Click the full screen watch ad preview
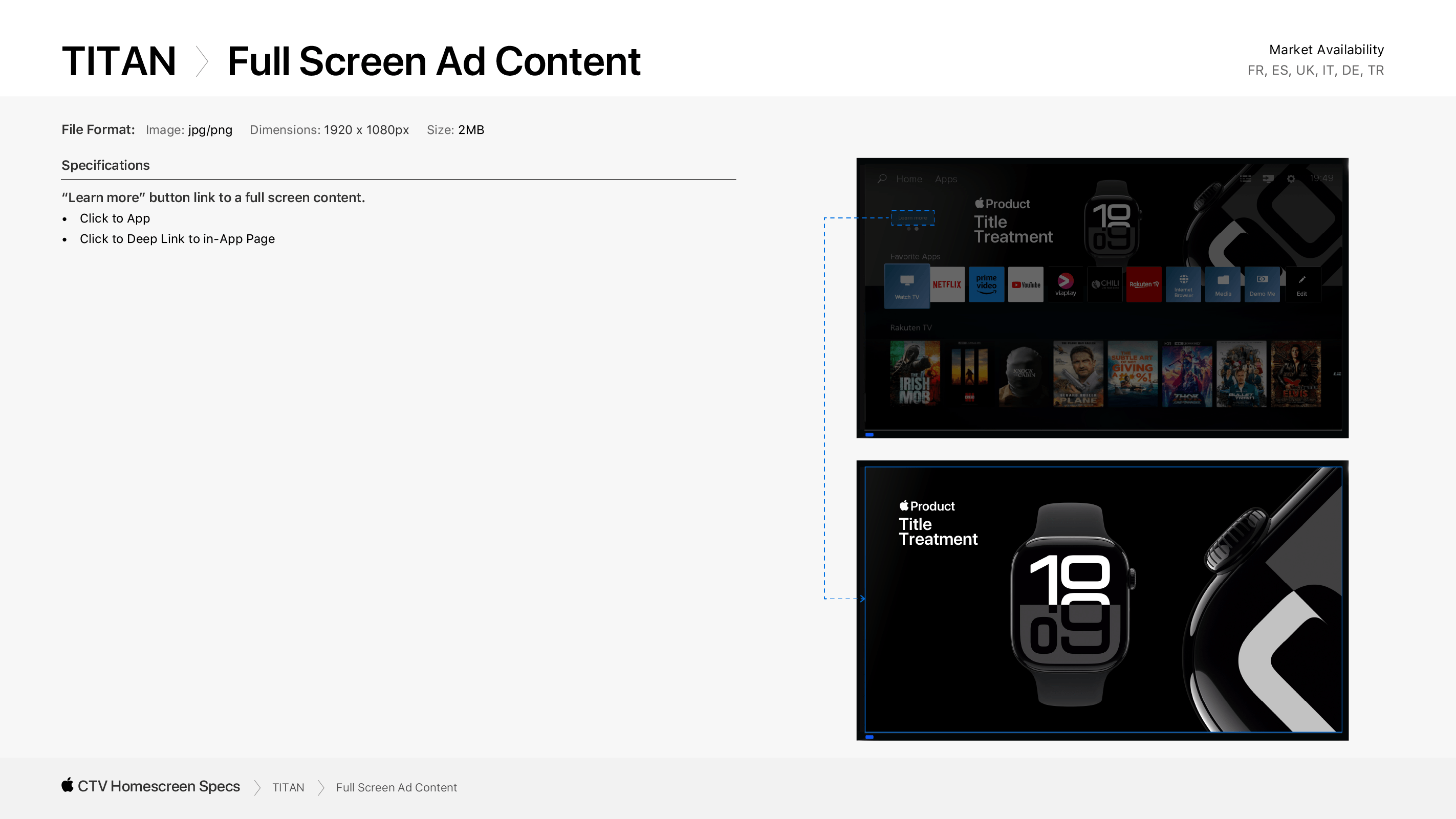The width and height of the screenshot is (1456, 819). click(x=1103, y=599)
